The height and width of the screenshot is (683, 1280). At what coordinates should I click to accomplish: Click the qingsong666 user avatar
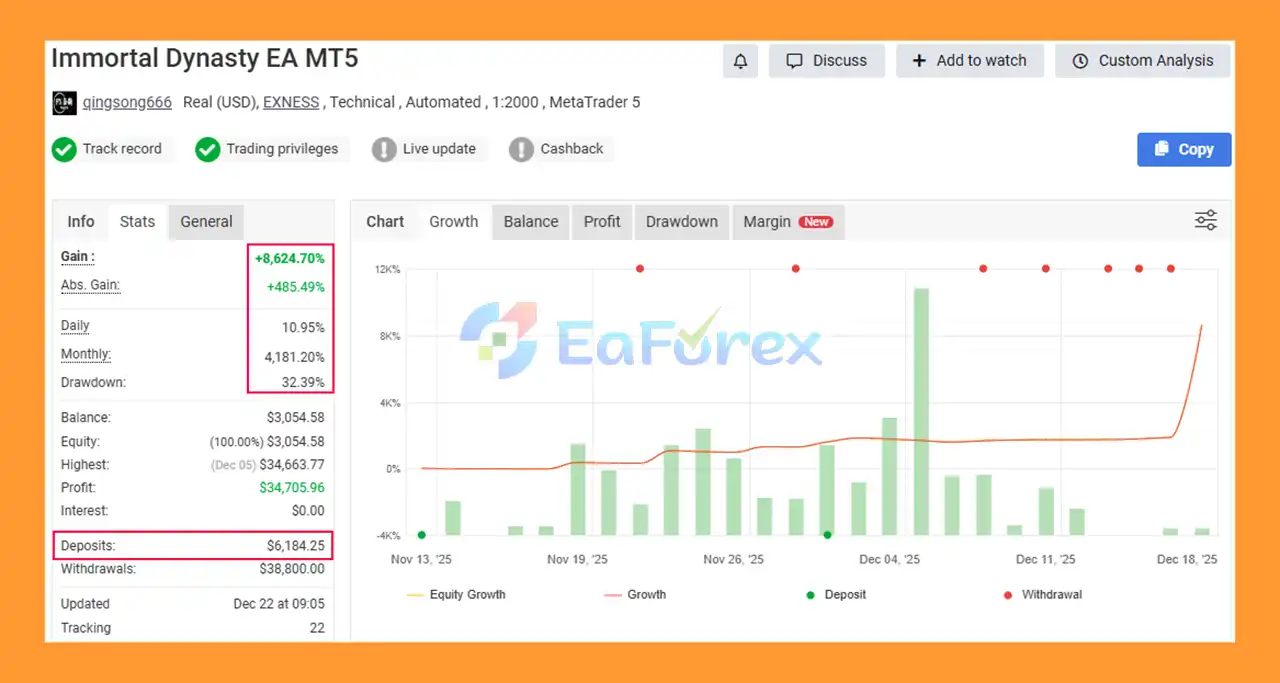coord(64,103)
